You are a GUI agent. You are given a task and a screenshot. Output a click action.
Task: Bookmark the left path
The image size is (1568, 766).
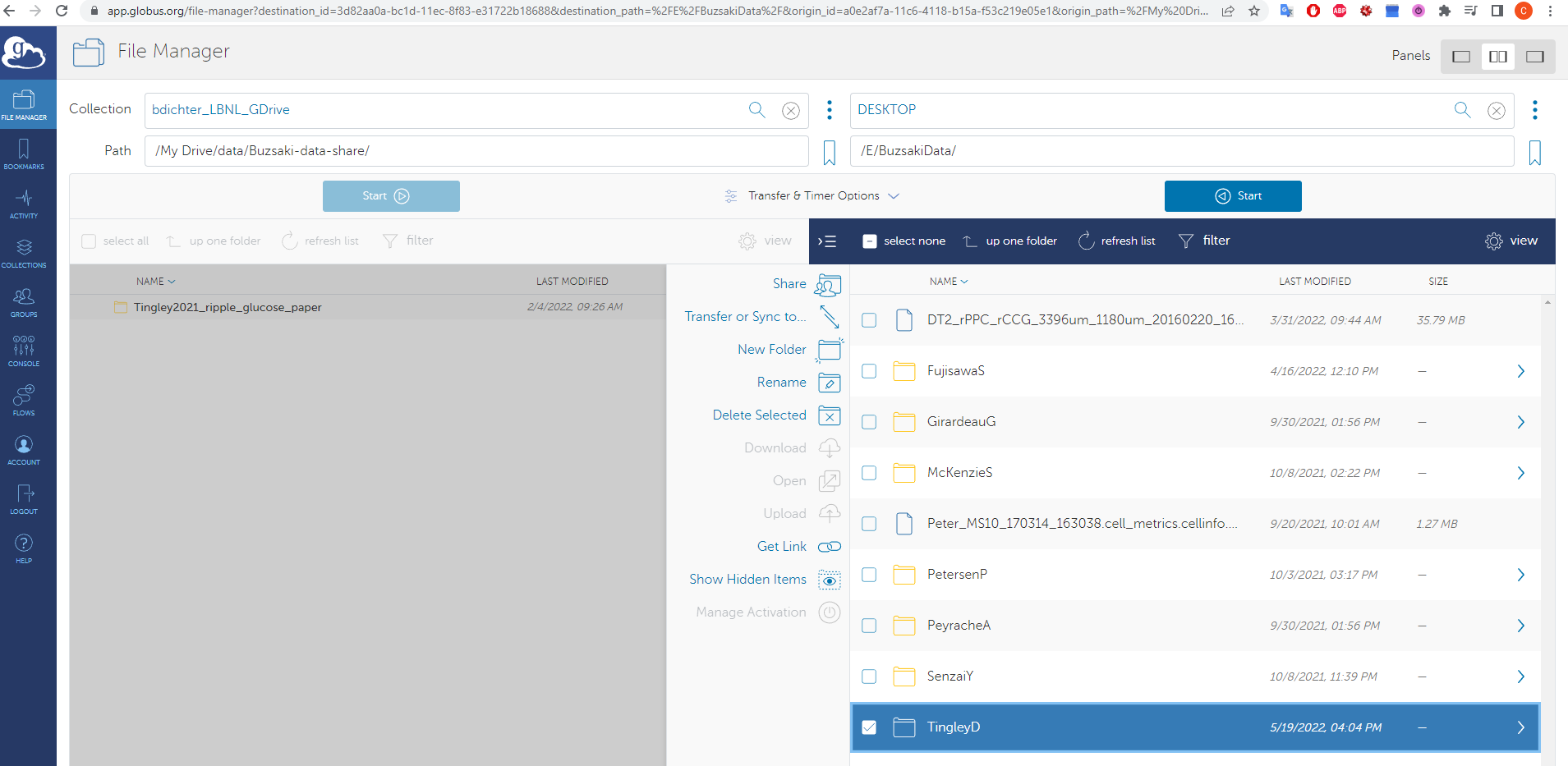(830, 153)
